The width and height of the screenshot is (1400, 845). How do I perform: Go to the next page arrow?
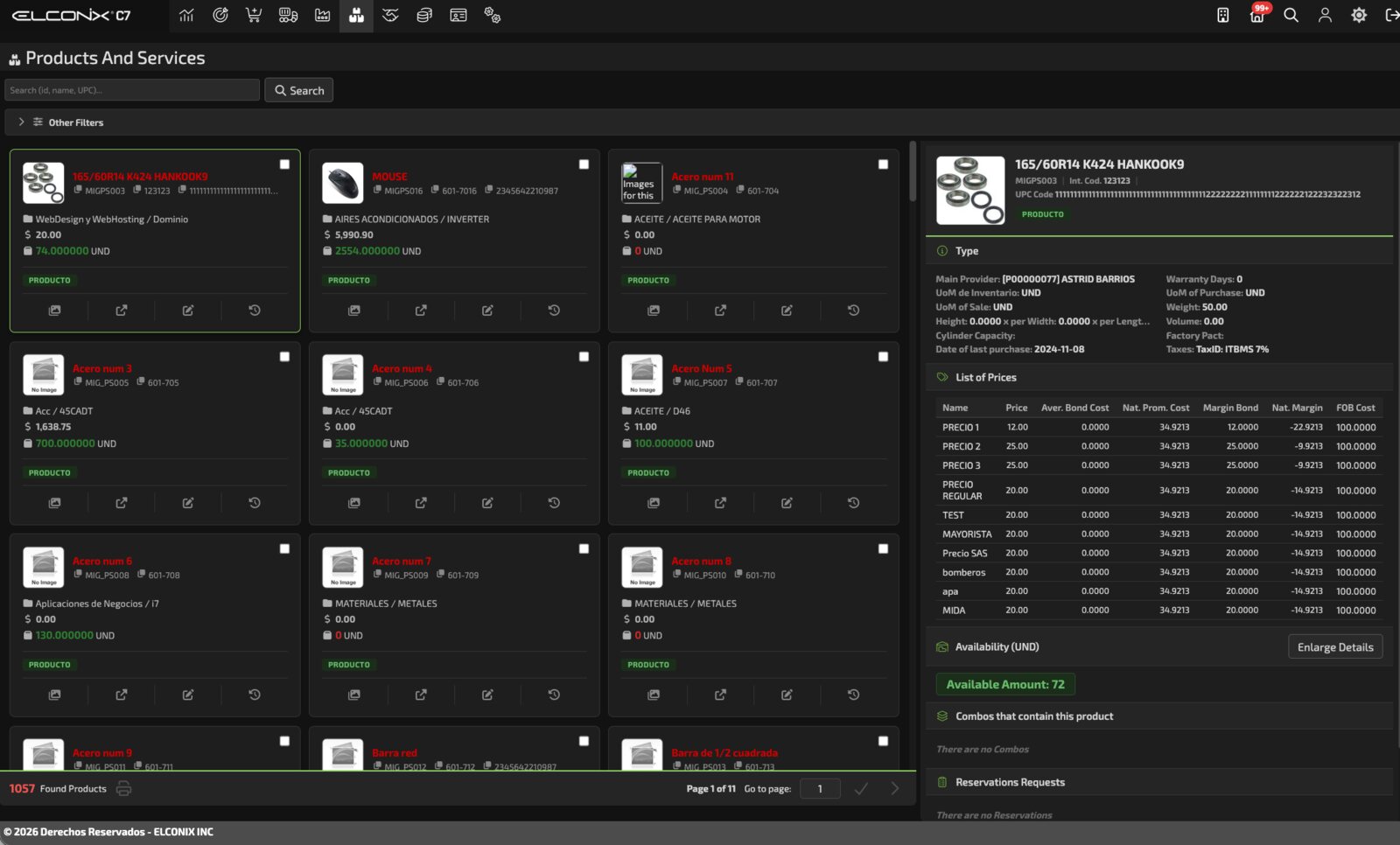point(894,789)
